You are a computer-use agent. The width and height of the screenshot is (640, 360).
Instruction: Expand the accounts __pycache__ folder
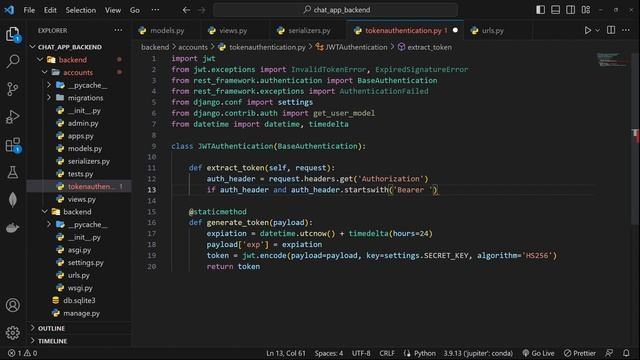point(49,85)
